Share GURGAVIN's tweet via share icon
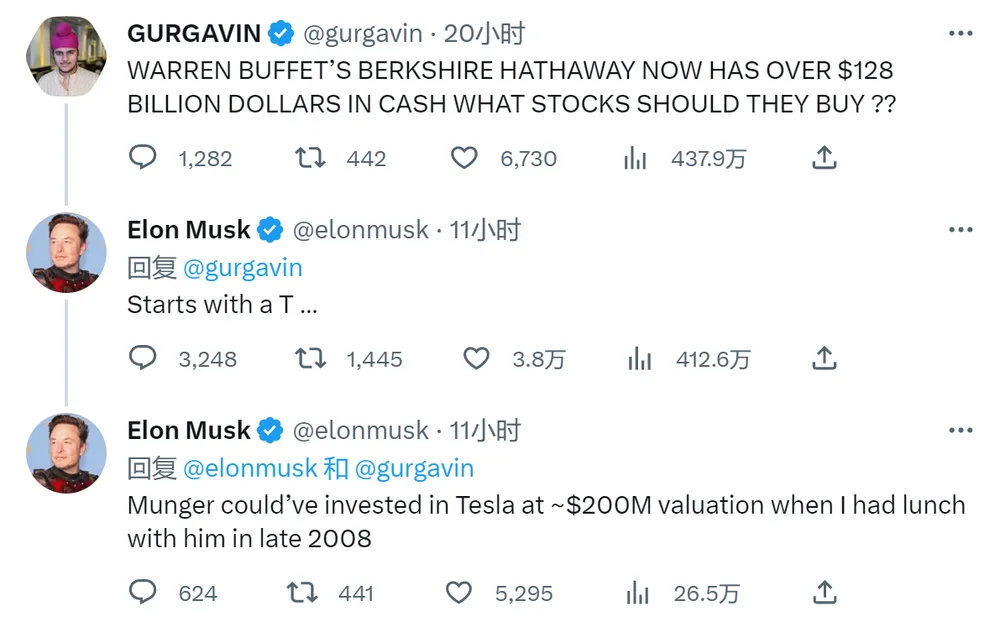 click(824, 157)
